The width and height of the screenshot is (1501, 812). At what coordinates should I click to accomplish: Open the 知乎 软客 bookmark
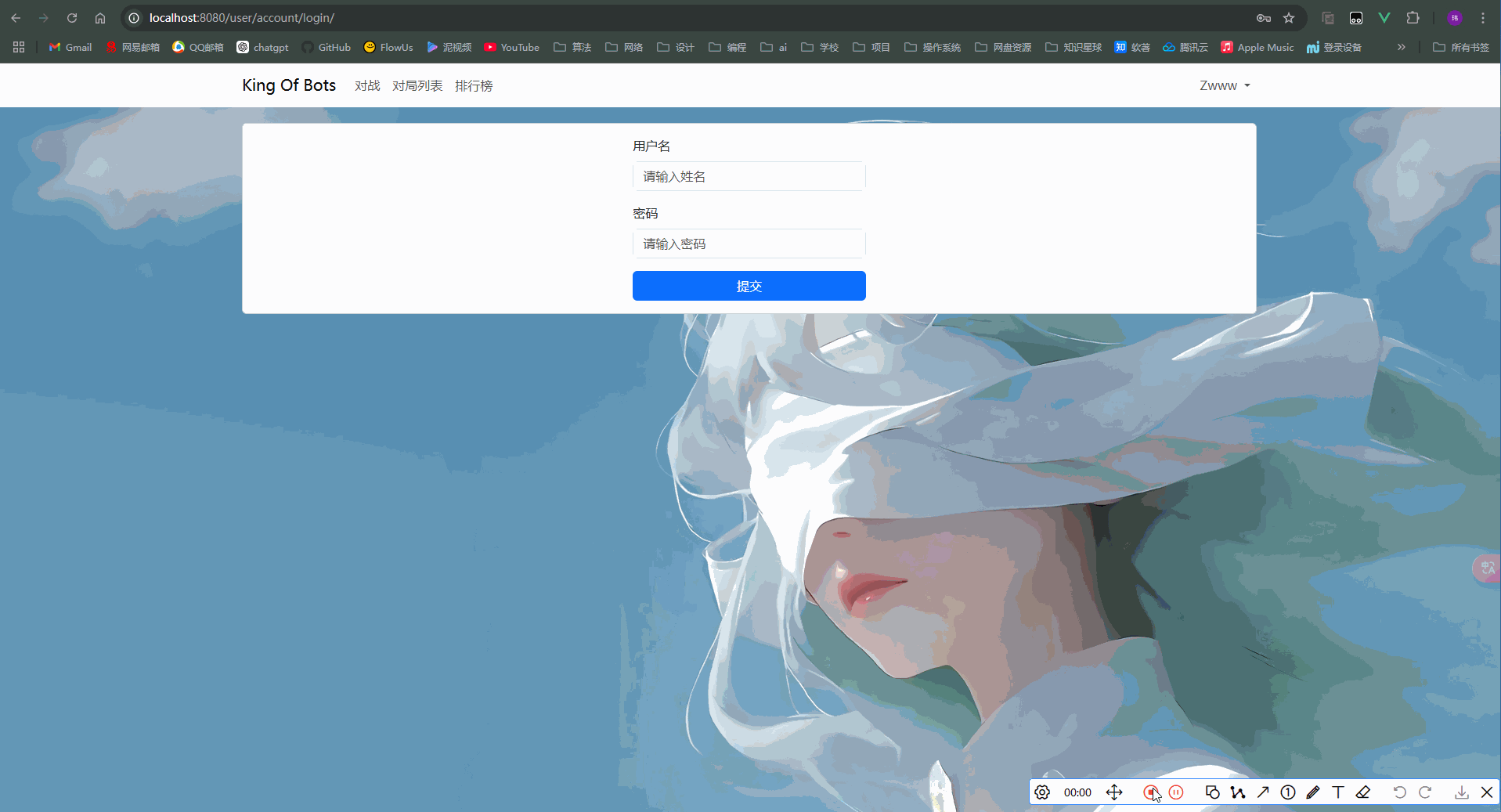click(x=1132, y=47)
